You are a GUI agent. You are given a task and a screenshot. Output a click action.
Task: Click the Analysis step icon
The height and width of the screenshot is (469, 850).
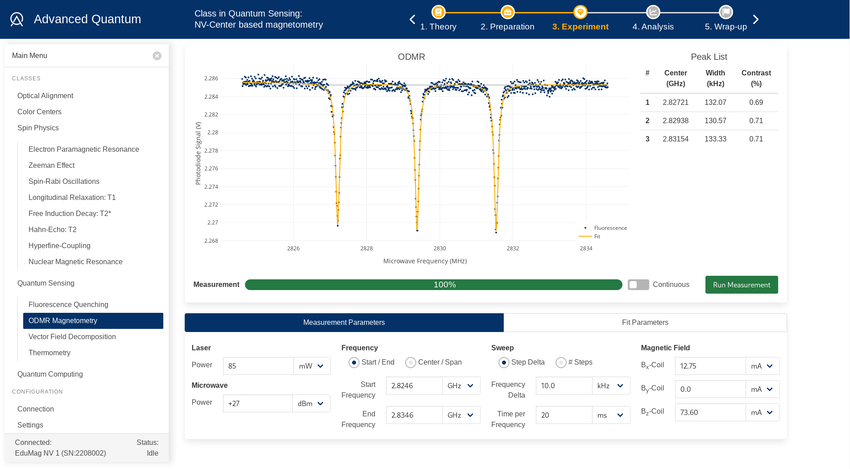[652, 11]
